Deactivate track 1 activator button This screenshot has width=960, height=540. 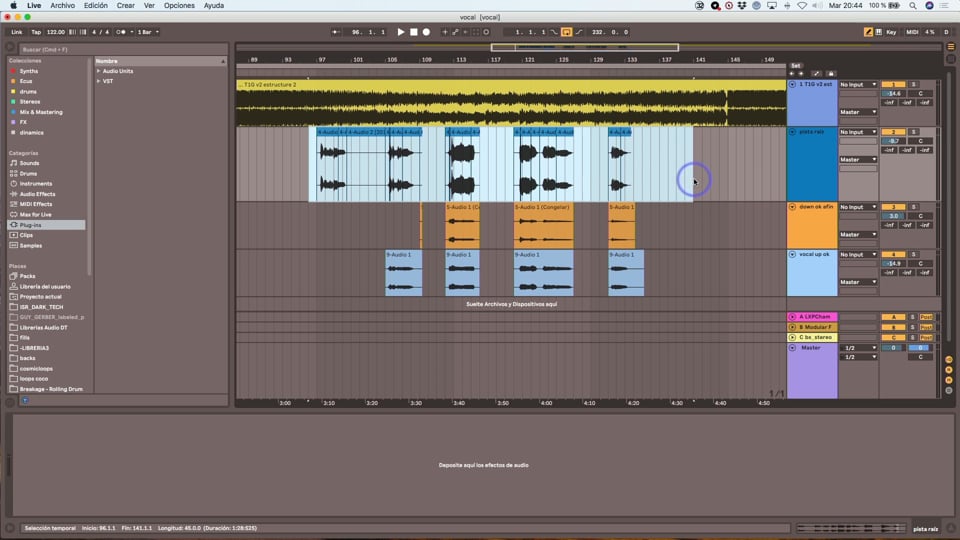click(893, 84)
